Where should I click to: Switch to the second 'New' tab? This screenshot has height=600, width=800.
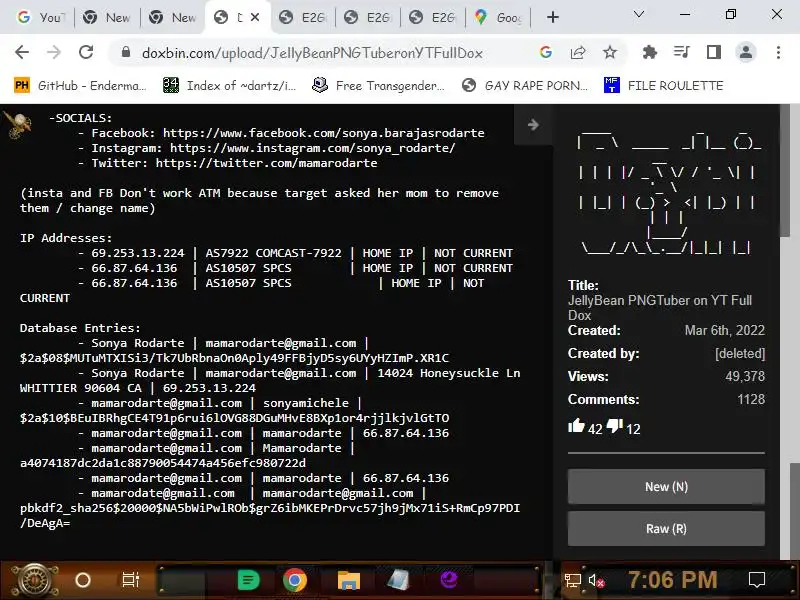[172, 17]
